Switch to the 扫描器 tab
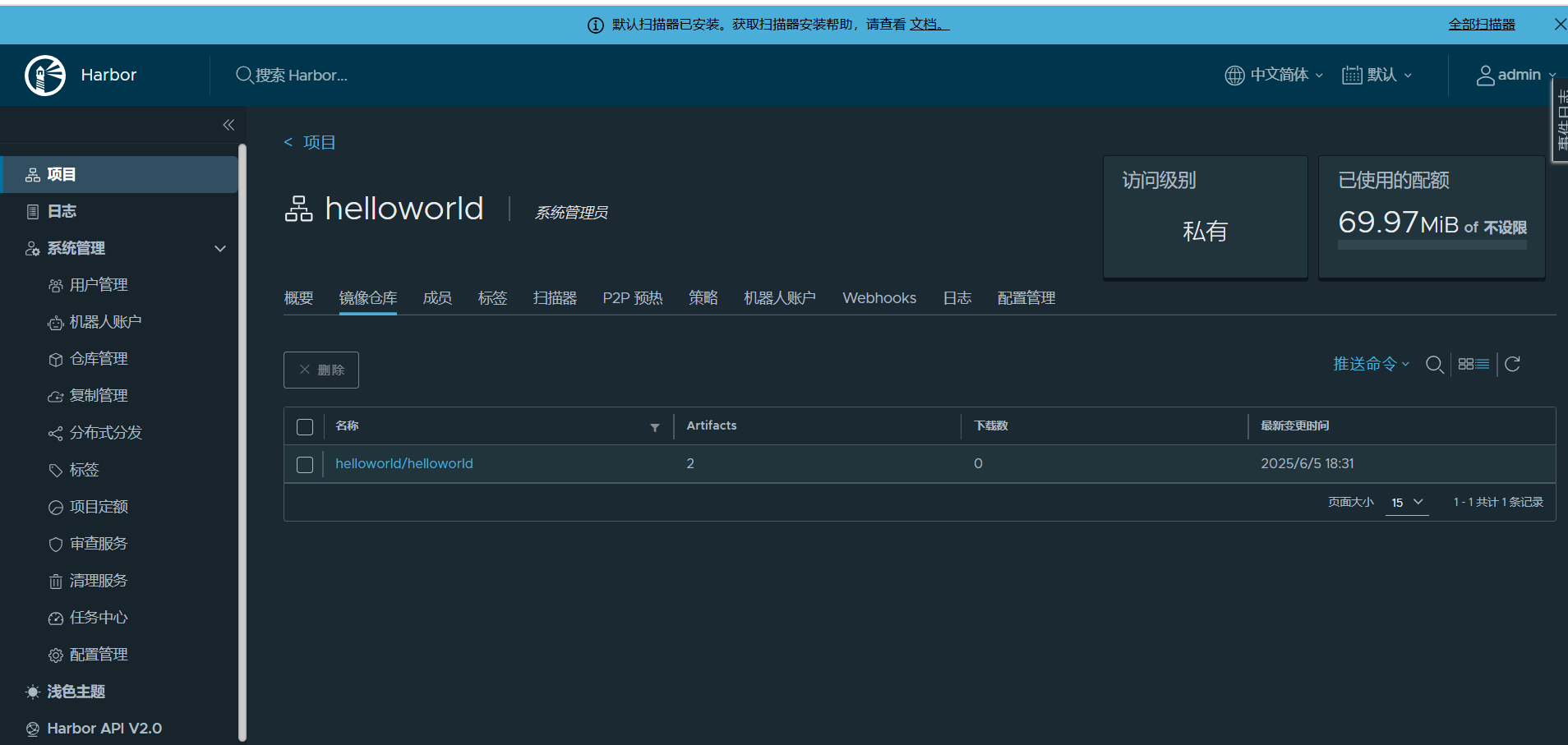 [x=555, y=298]
